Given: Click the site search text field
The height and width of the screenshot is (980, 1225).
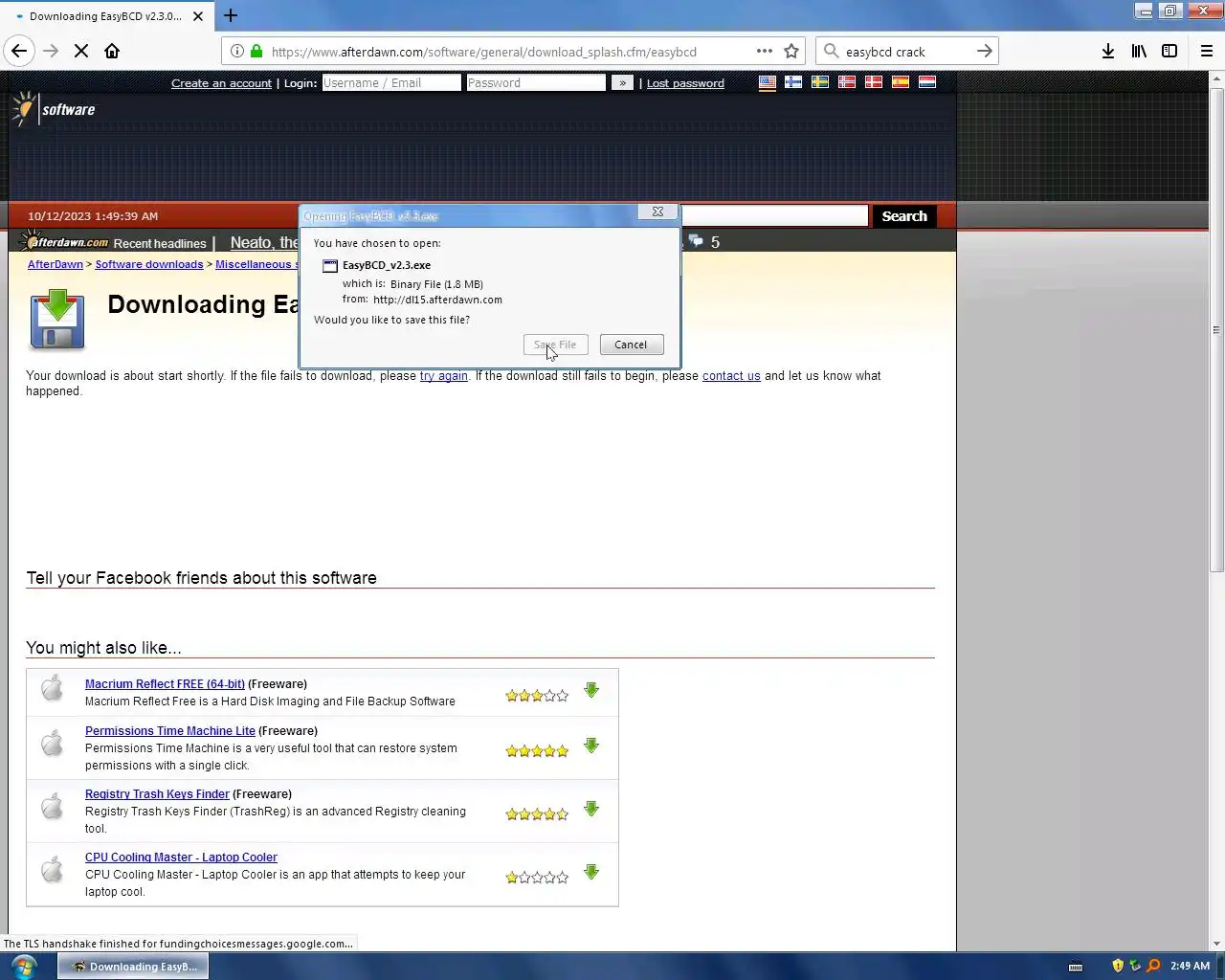Looking at the screenshot, I should click(774, 216).
